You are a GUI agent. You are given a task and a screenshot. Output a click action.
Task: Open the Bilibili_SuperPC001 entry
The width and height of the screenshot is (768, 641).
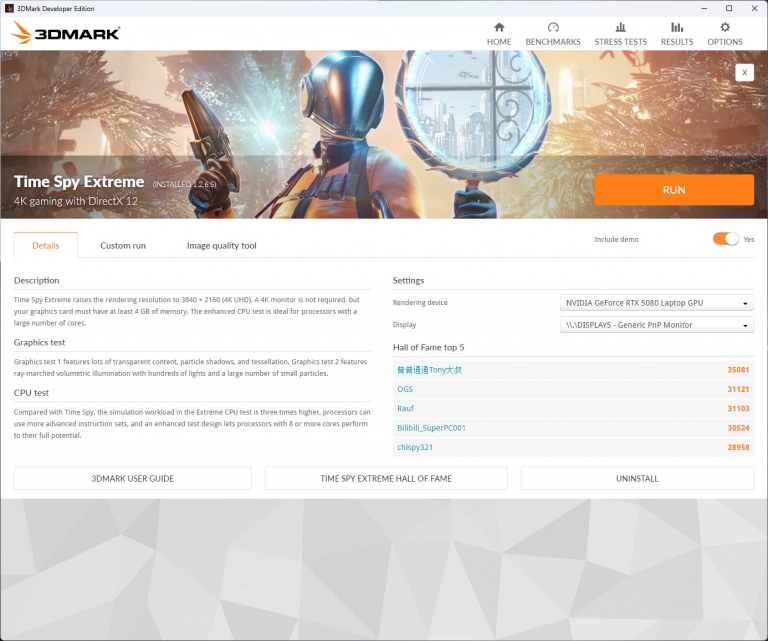coord(432,427)
